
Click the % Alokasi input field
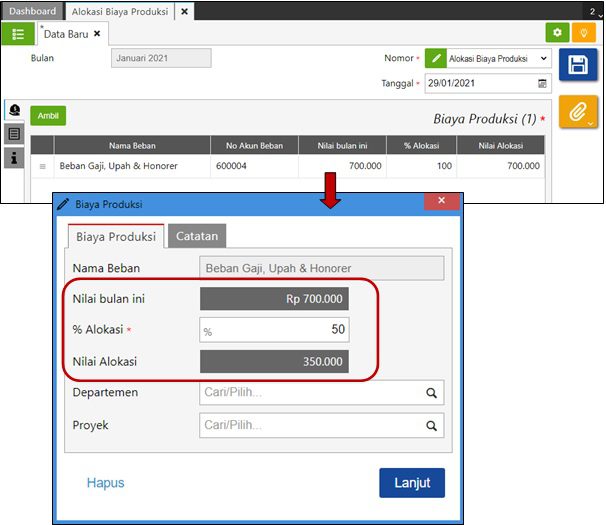click(x=275, y=331)
